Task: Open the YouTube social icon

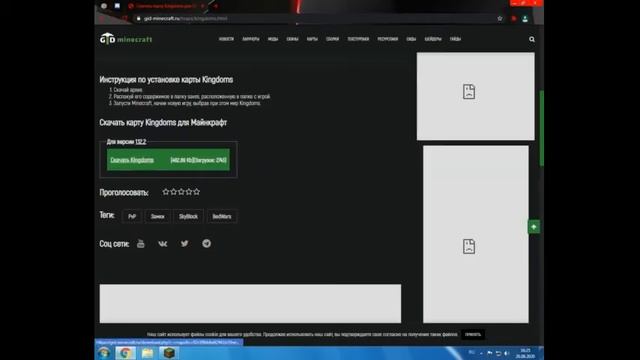Action: pos(141,244)
